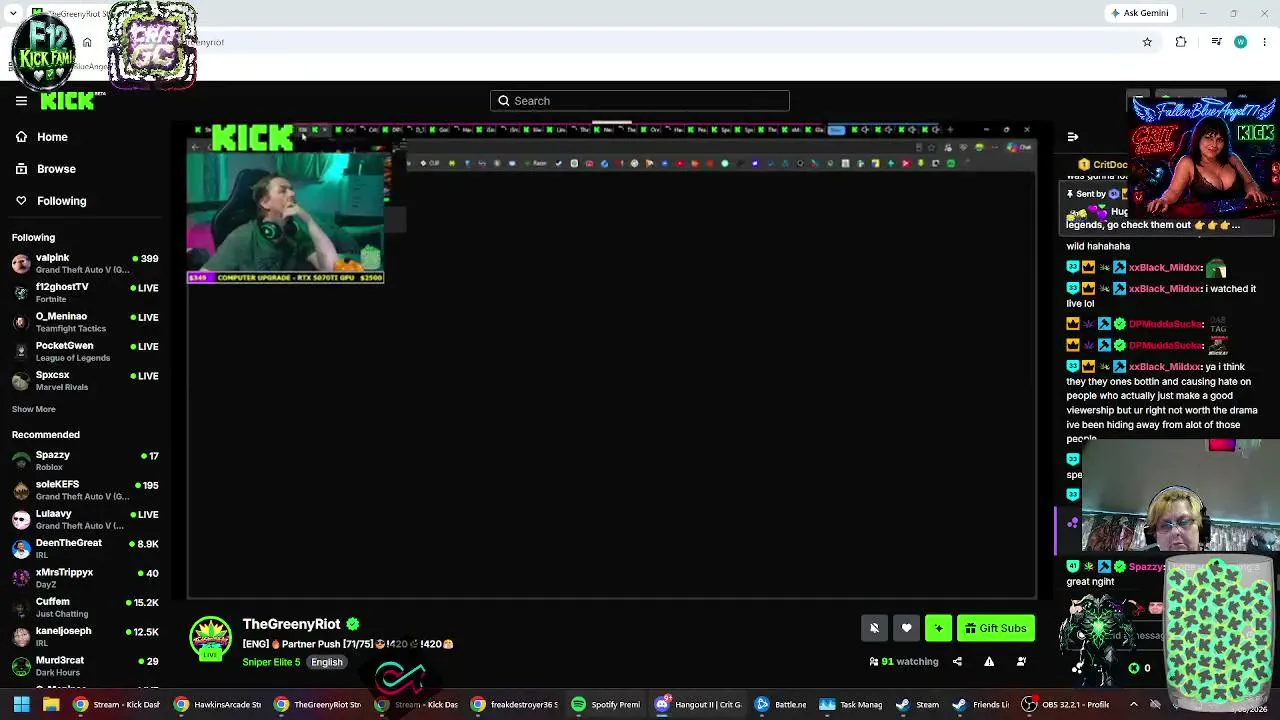This screenshot has height=720, width=1280.
Task: Open Discord Hangout II from the taskbar
Action: (699, 704)
